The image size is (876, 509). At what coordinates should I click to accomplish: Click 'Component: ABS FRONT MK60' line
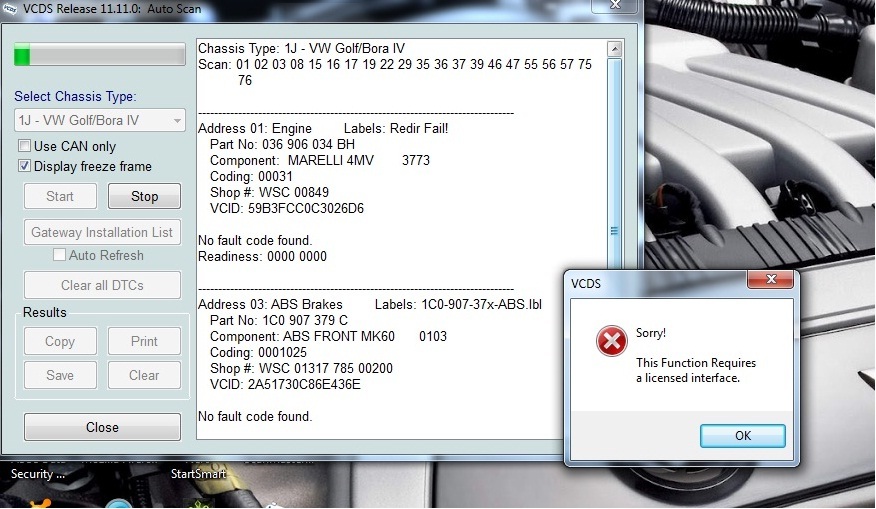coord(328,336)
